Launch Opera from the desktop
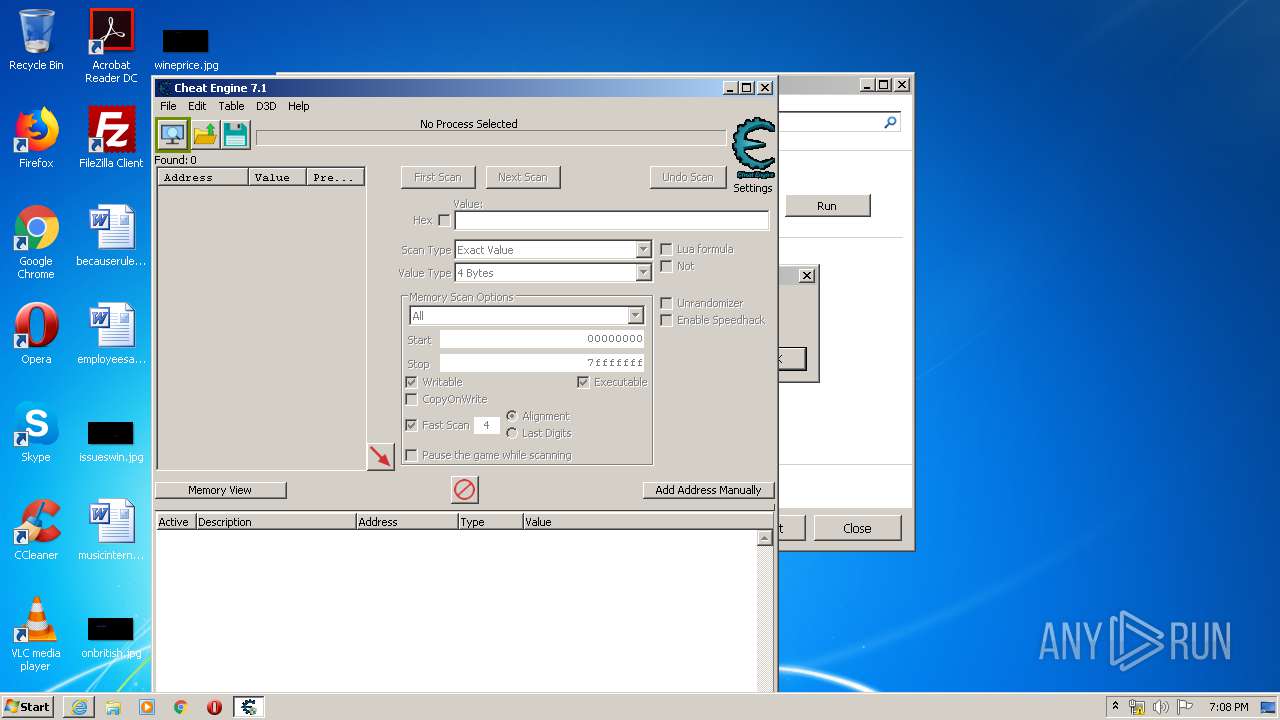This screenshot has width=1280, height=720. pyautogui.click(x=36, y=334)
